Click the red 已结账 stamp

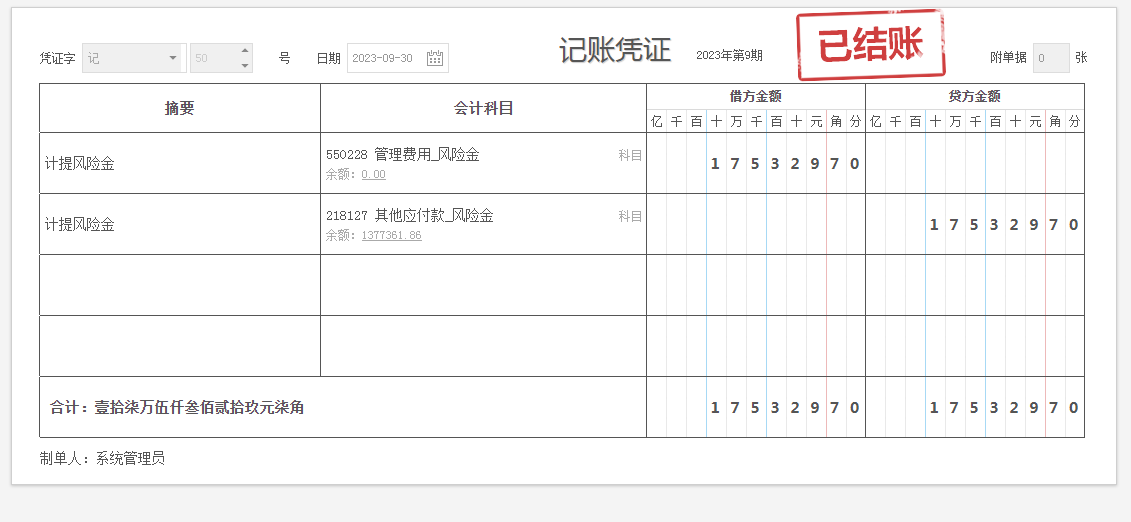point(870,45)
